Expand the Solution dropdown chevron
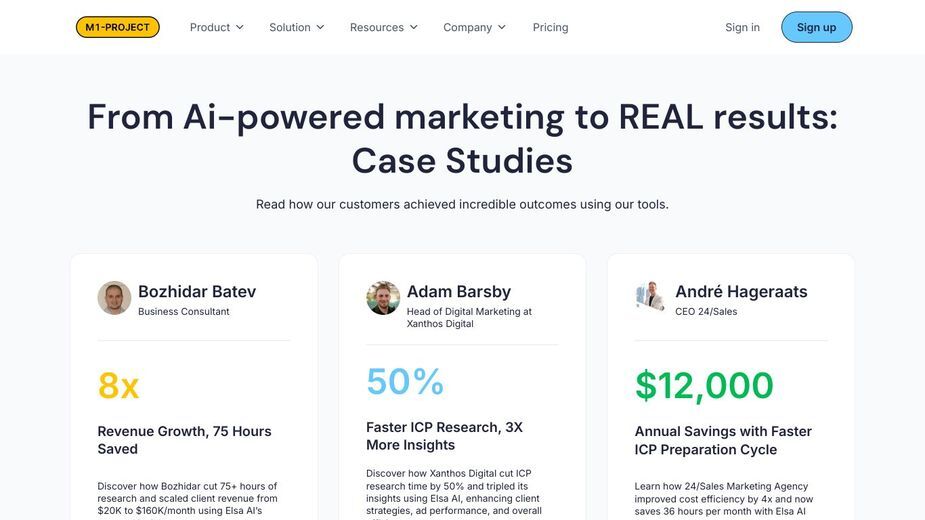The height and width of the screenshot is (520, 925). (x=320, y=27)
